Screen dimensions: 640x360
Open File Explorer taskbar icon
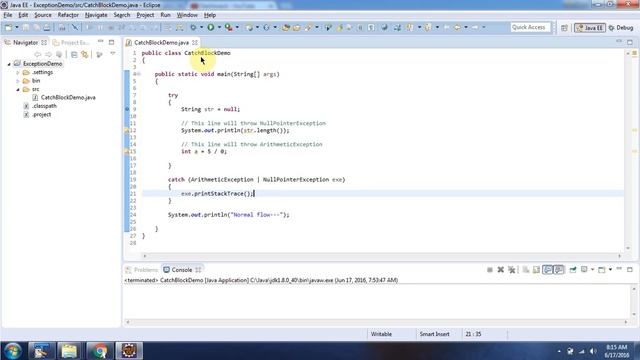click(69, 351)
